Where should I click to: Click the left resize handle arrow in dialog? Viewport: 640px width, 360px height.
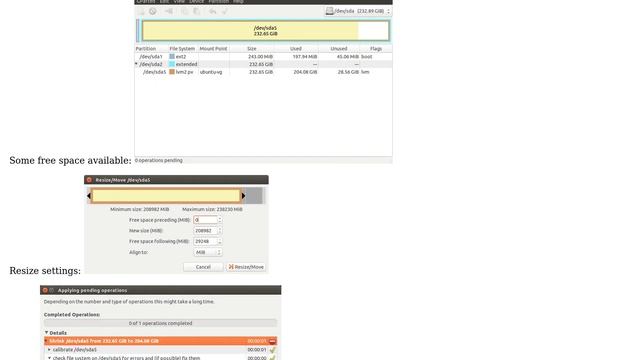(89, 196)
